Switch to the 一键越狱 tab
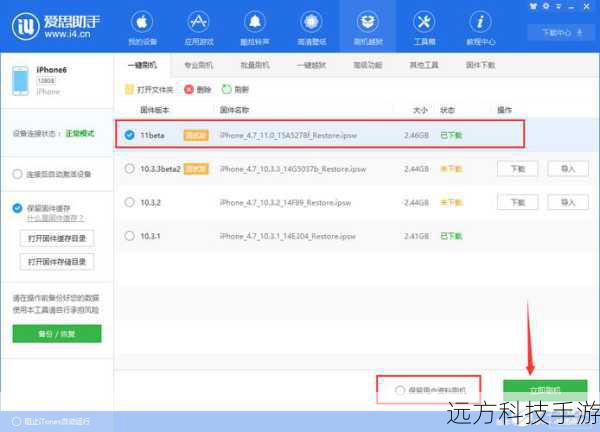 (311, 65)
